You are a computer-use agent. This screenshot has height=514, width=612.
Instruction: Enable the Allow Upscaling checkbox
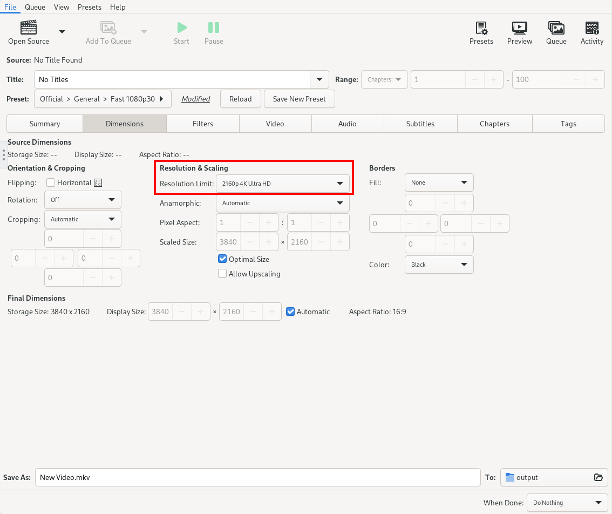222,274
